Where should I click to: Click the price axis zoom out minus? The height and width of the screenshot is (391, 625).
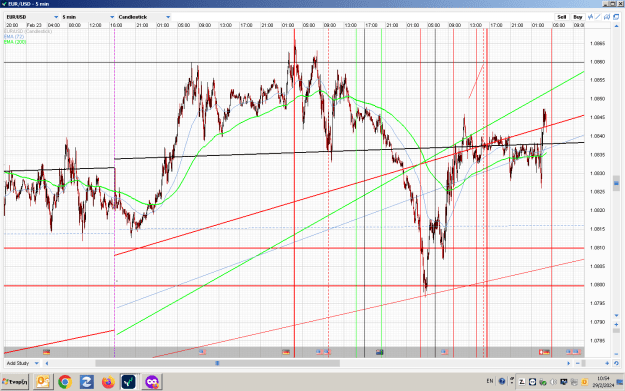pyautogui.click(x=616, y=354)
